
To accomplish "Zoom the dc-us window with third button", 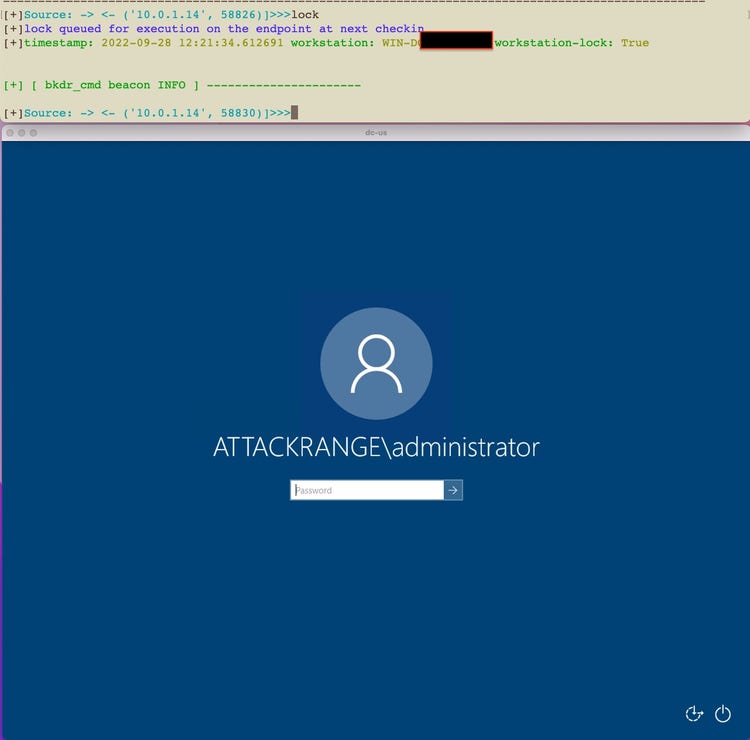I will coord(33,132).
